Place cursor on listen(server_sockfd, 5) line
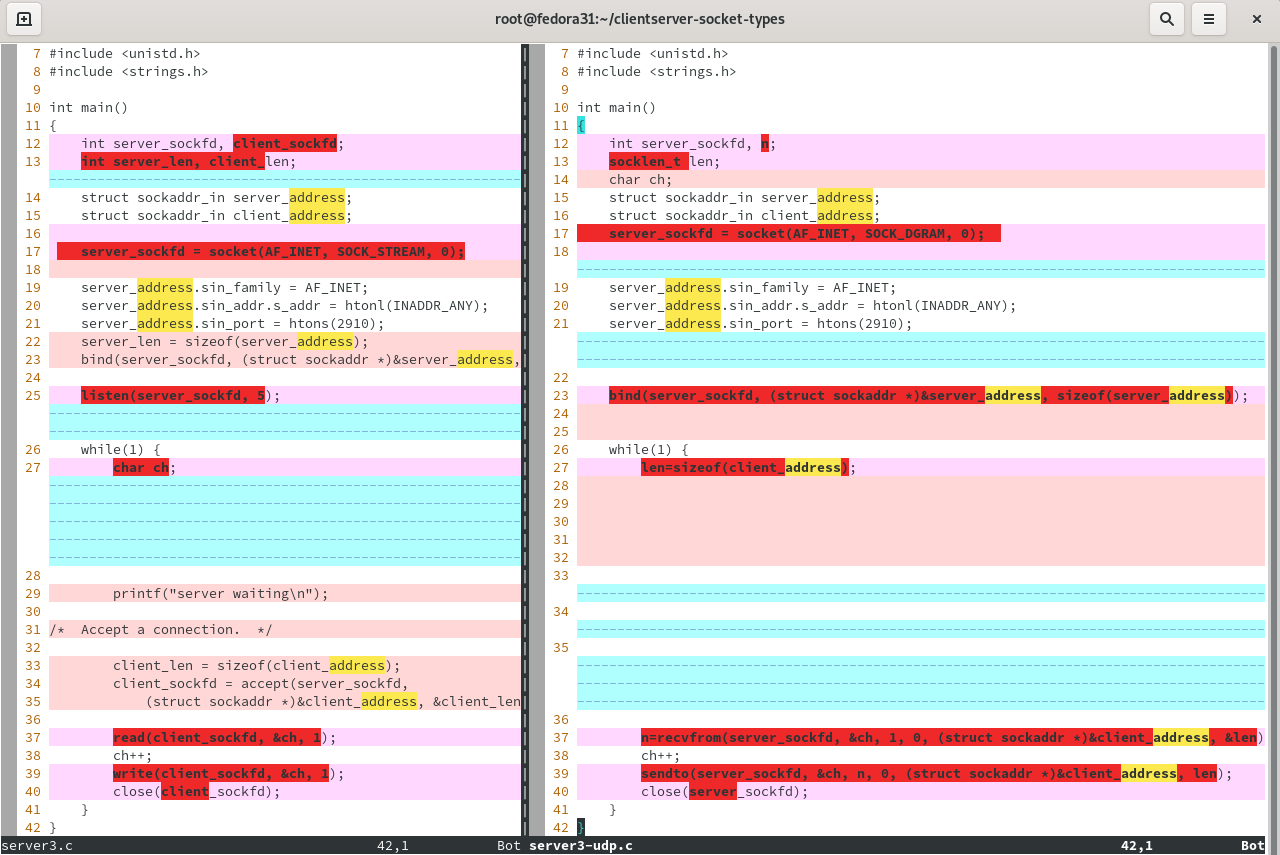The image size is (1280, 855). (172, 396)
